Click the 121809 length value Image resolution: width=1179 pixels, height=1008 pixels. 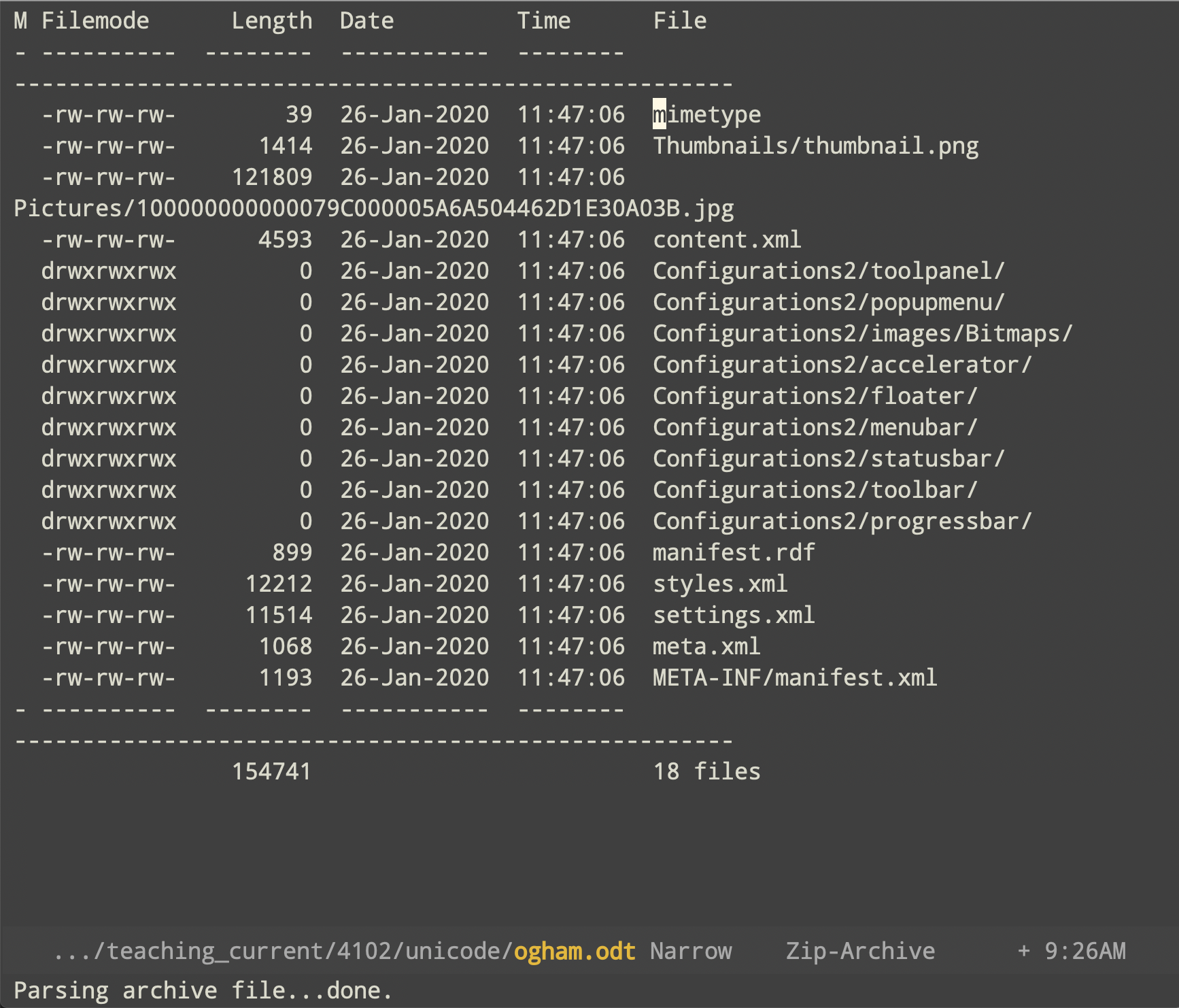point(272,177)
